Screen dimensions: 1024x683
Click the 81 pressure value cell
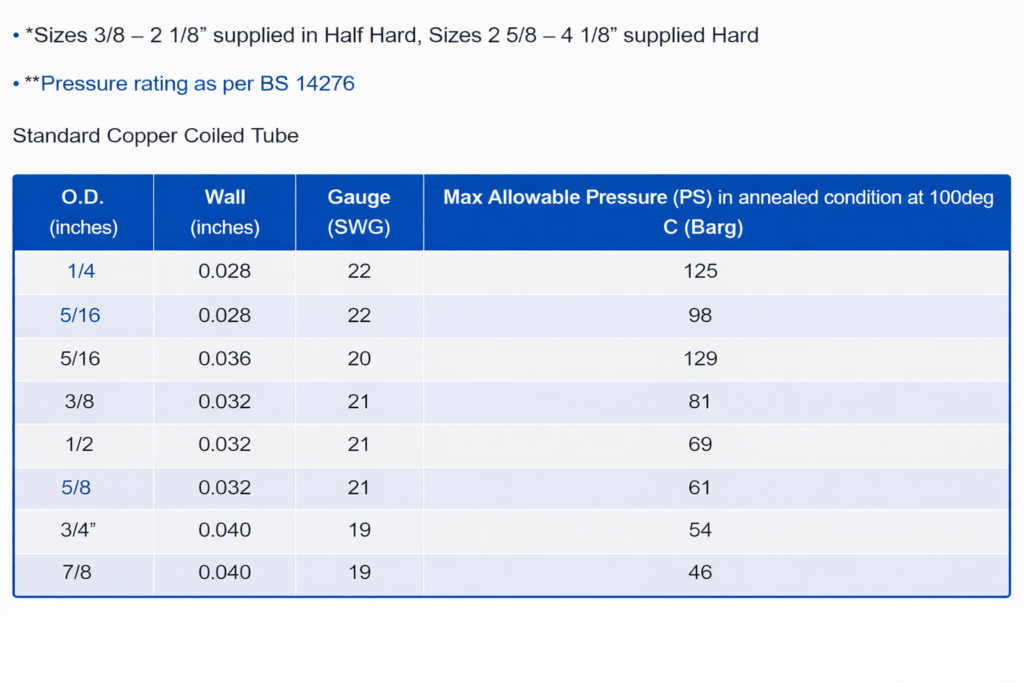701,402
